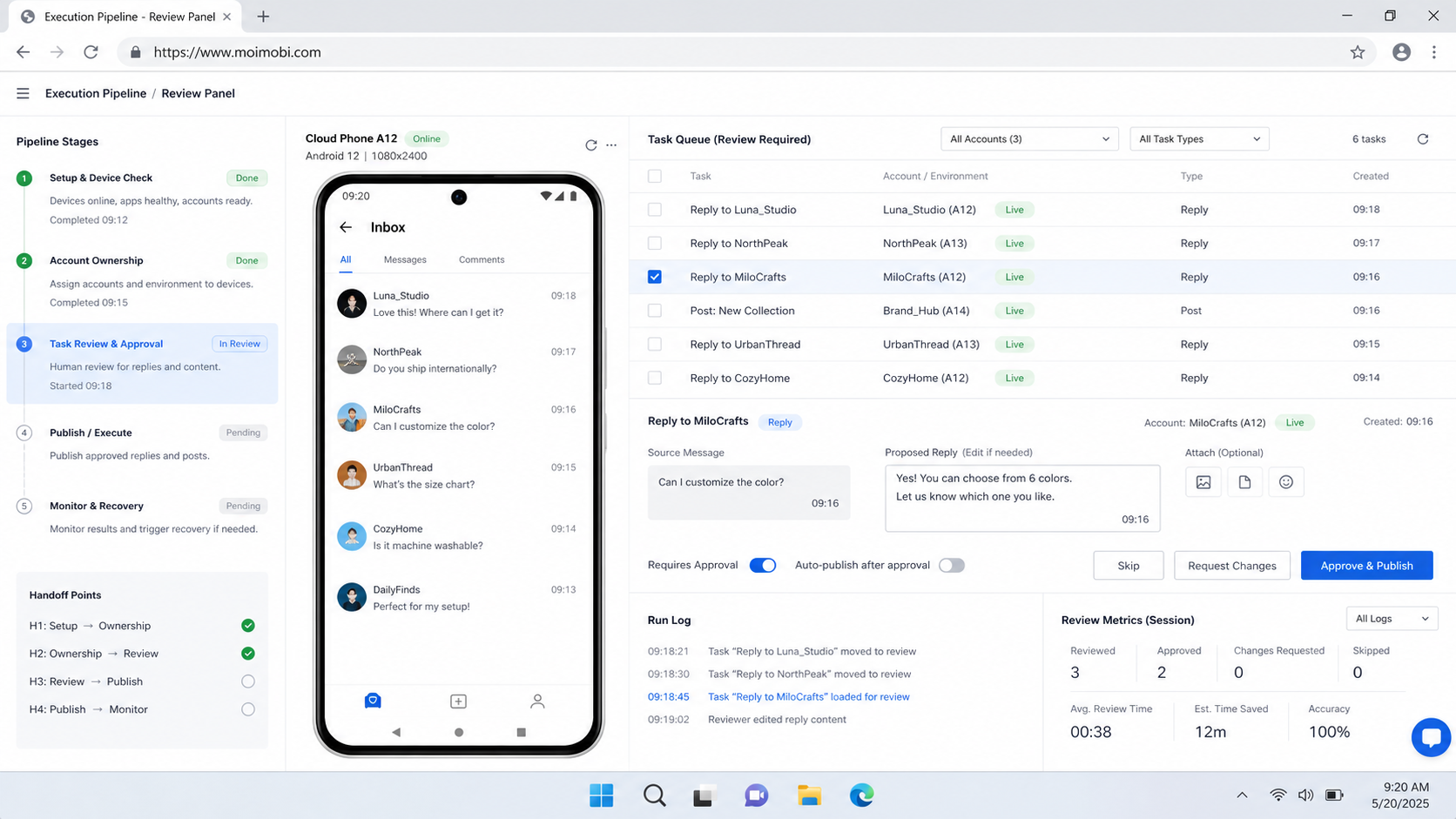Turn off Requires Approval switch
Image resolution: width=1456 pixels, height=819 pixels.
(x=763, y=566)
